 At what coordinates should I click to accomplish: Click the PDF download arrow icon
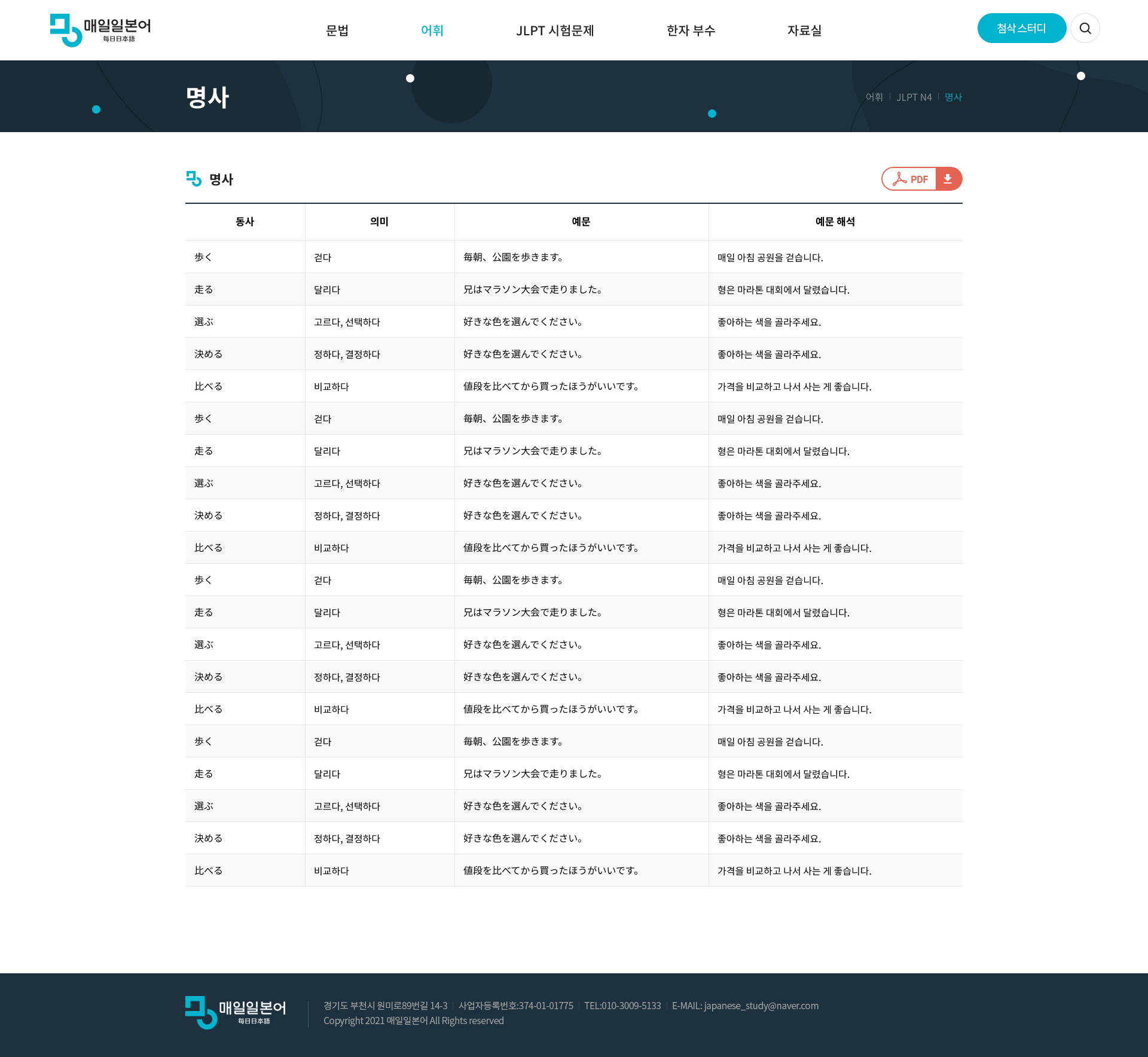948,179
